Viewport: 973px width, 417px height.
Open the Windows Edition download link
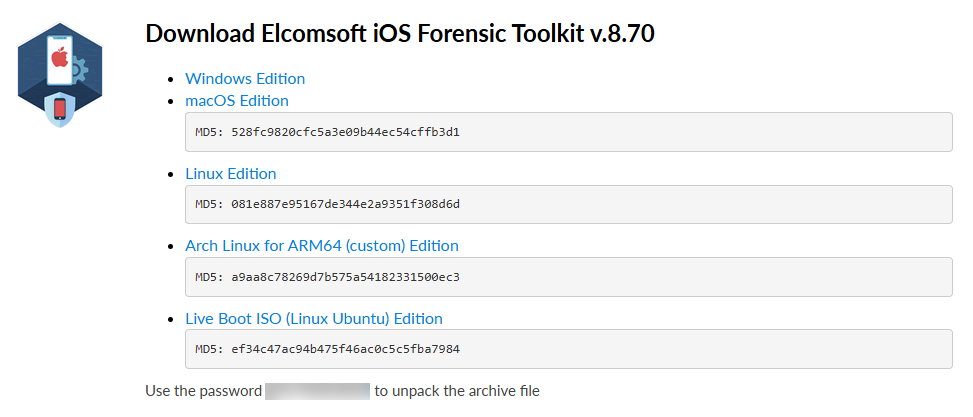pos(245,78)
